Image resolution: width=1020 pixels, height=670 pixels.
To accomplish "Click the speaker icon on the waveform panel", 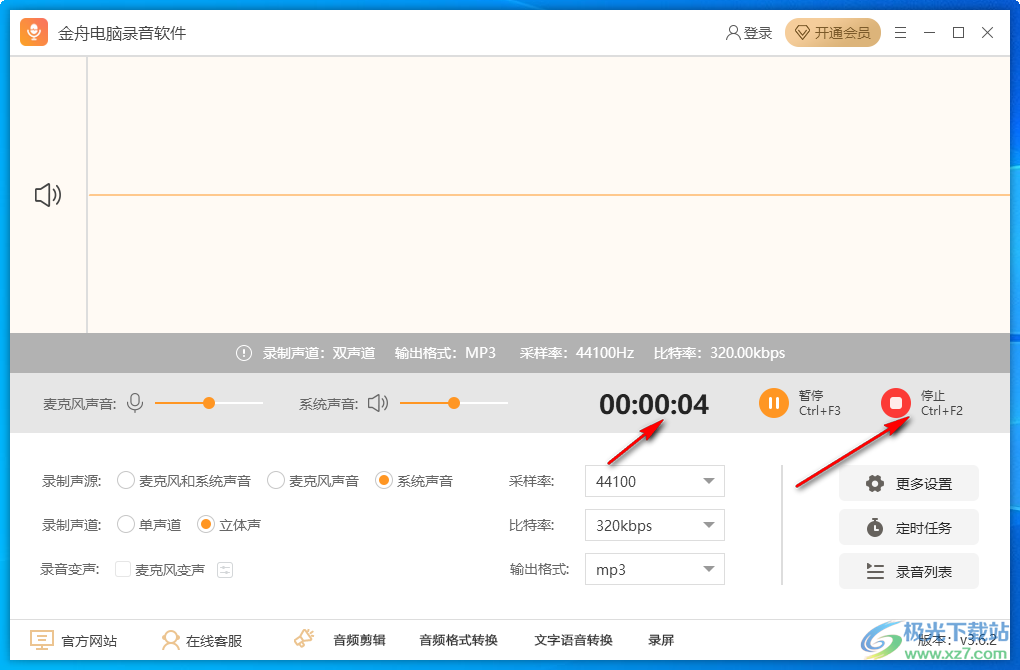I will click(x=47, y=195).
